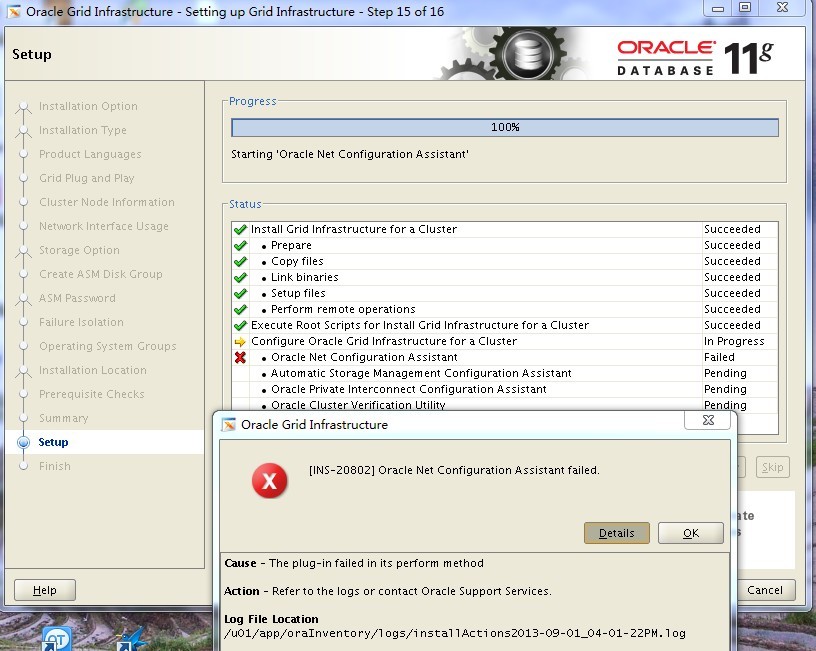816x651 pixels.
Task: Select Failure Isolation step in sidebar
Action: (x=81, y=323)
